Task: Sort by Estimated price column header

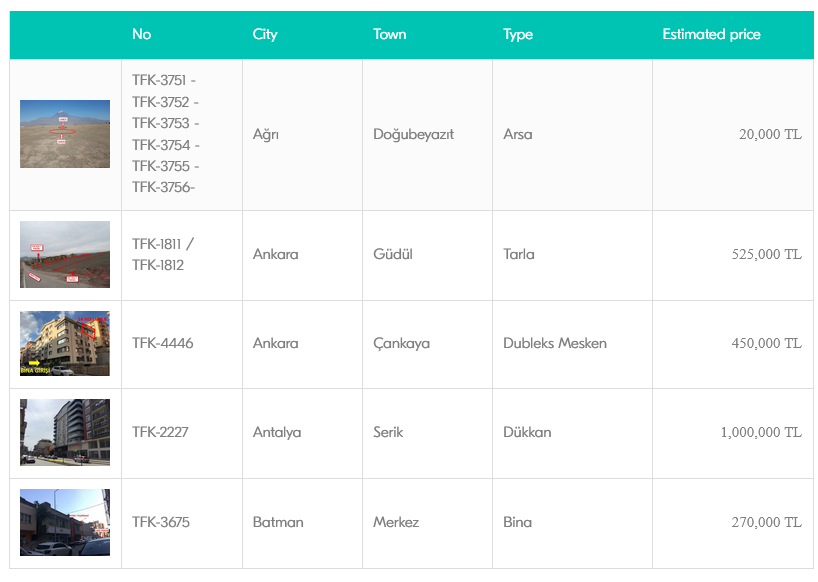Action: coord(712,34)
